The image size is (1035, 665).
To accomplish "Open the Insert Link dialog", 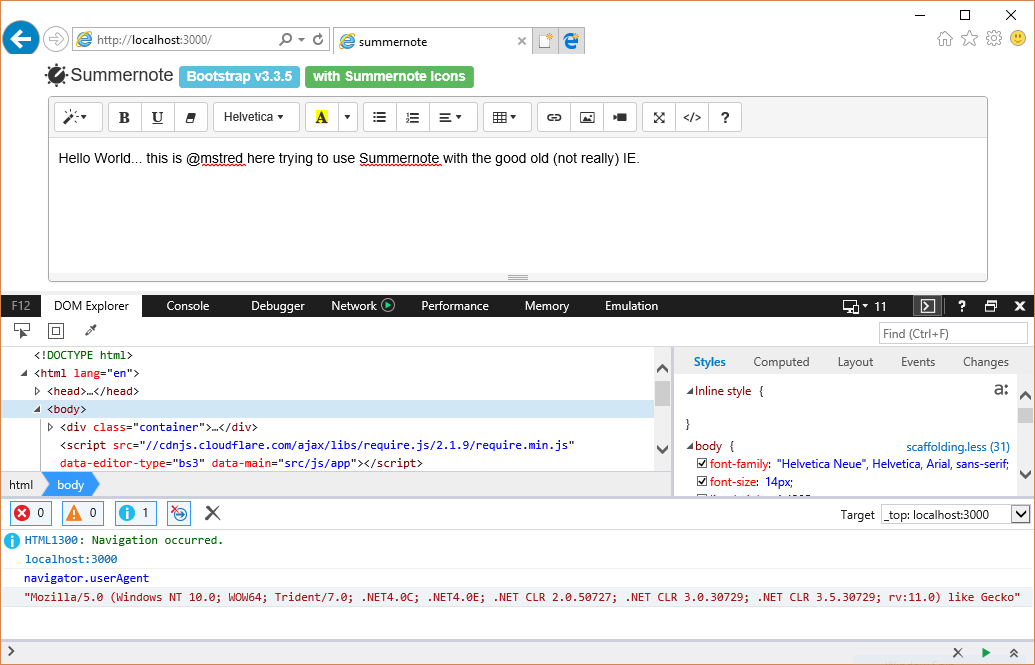I will coord(553,117).
